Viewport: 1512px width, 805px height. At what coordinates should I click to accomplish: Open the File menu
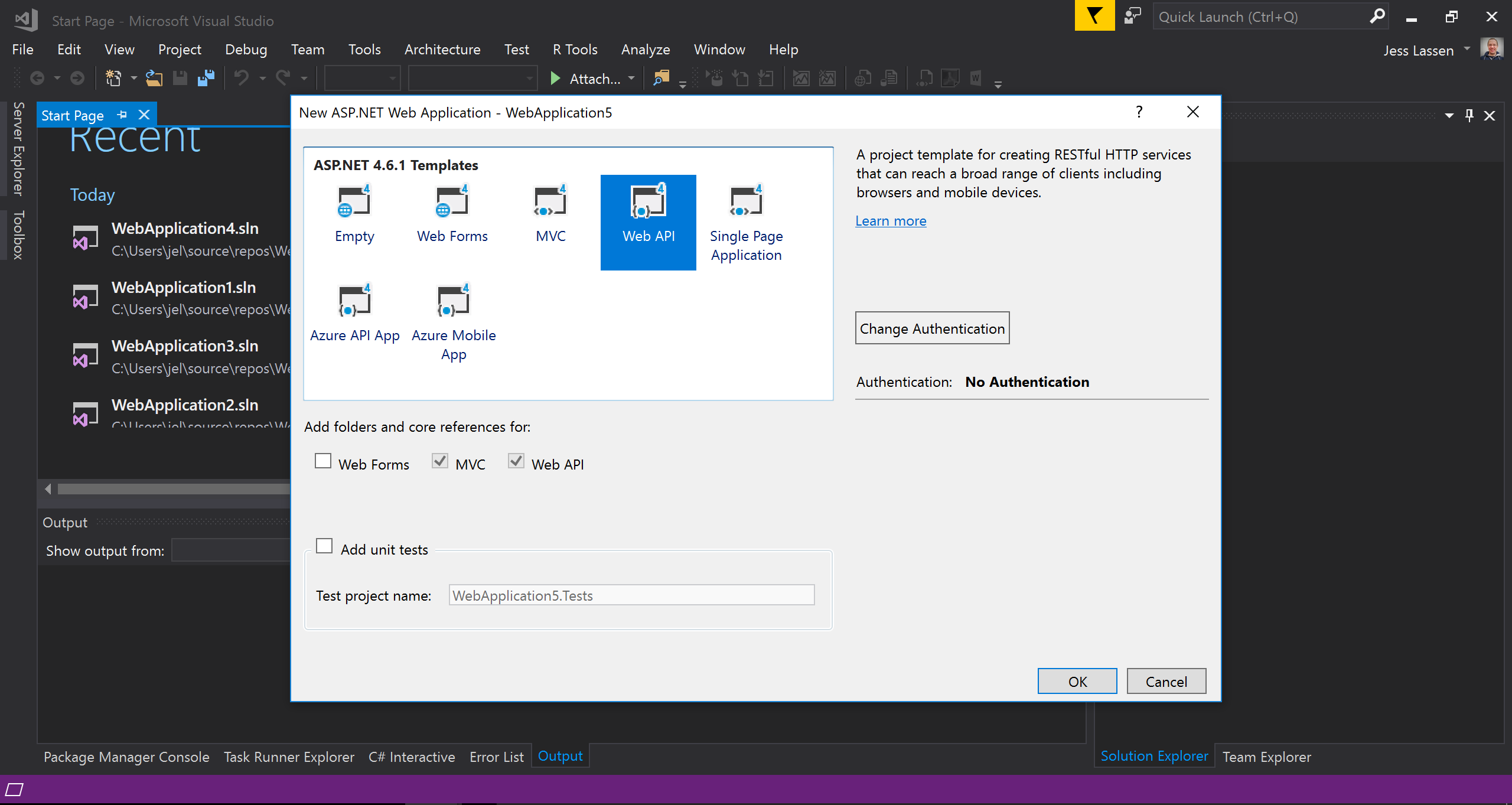[22, 50]
